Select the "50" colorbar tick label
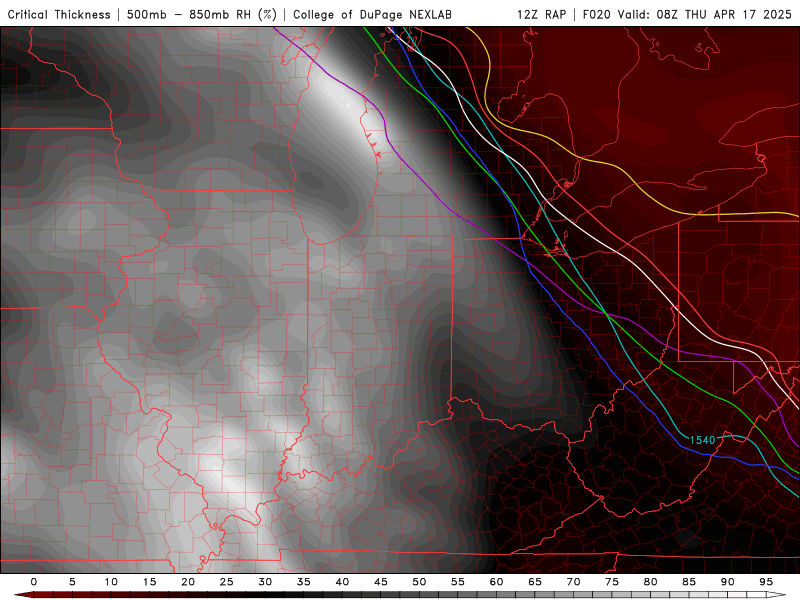Viewport: 800px width, 600px height. tap(419, 582)
